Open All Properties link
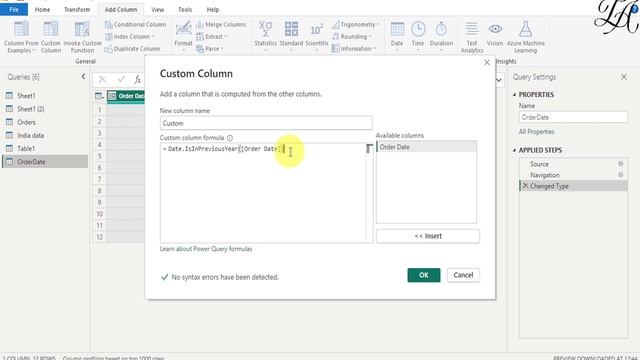The width and height of the screenshot is (640, 360). (536, 132)
